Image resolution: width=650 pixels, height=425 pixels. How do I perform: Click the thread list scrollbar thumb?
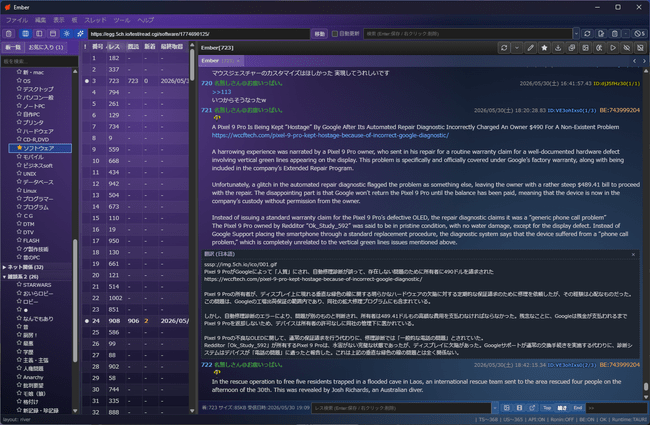[x=192, y=65]
